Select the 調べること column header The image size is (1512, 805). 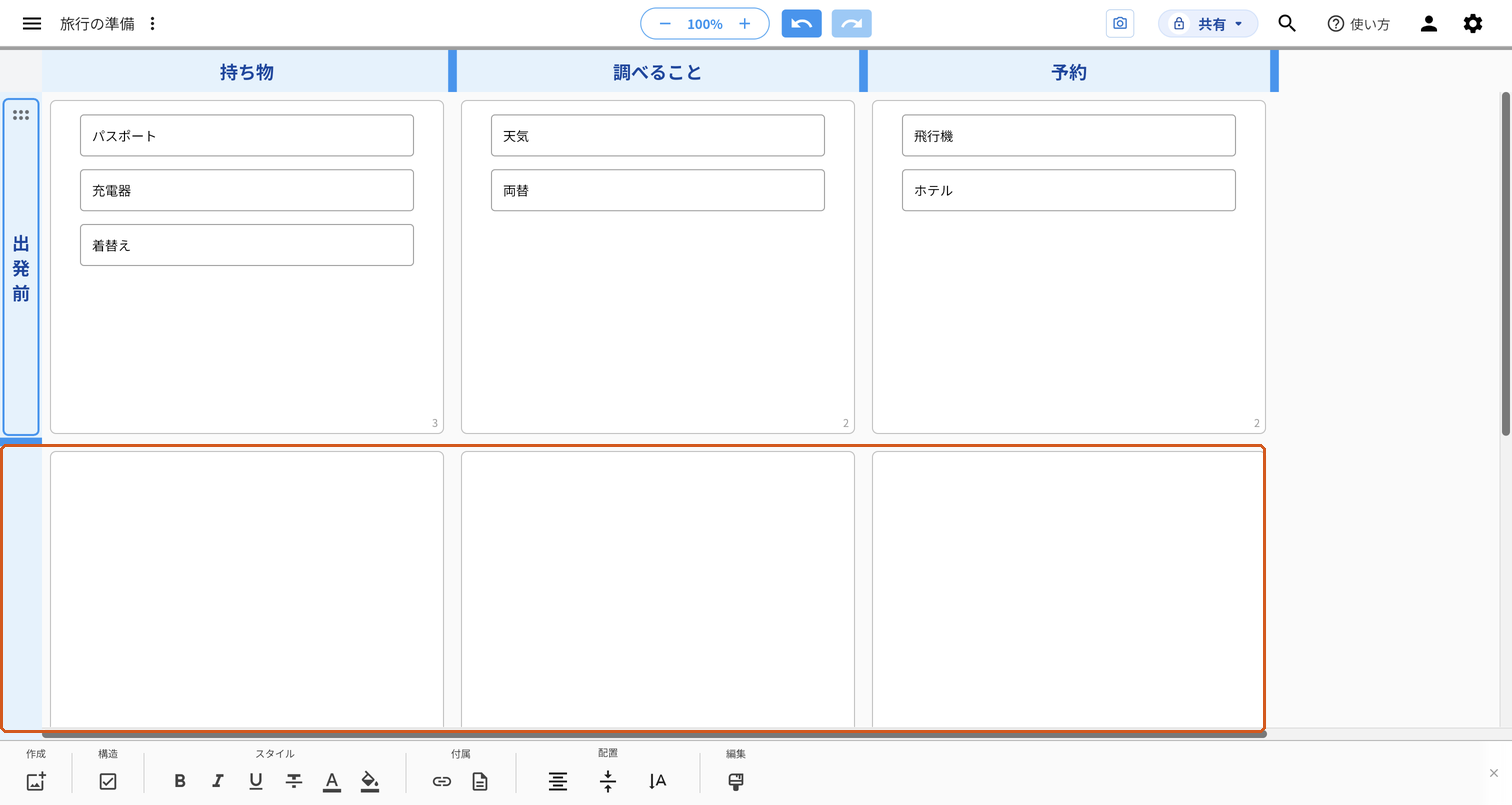657,72
